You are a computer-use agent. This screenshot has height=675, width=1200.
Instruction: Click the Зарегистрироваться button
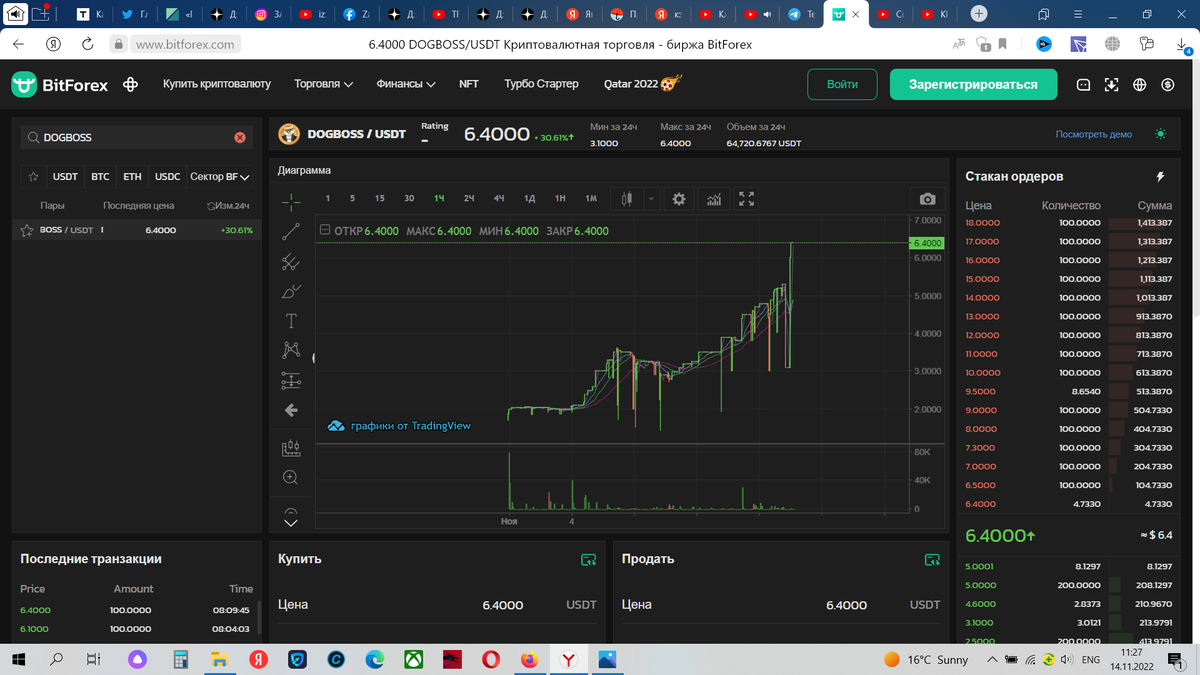[x=973, y=85]
